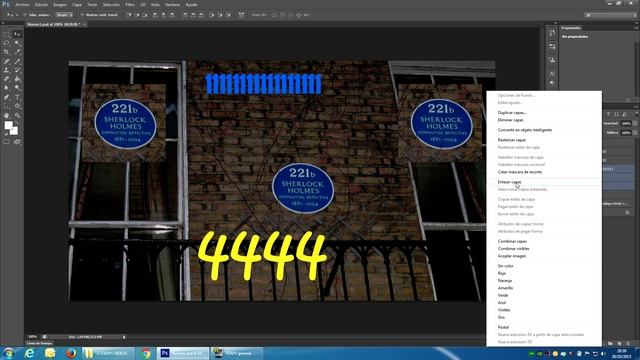Open the Filtro menu

click(130, 4)
